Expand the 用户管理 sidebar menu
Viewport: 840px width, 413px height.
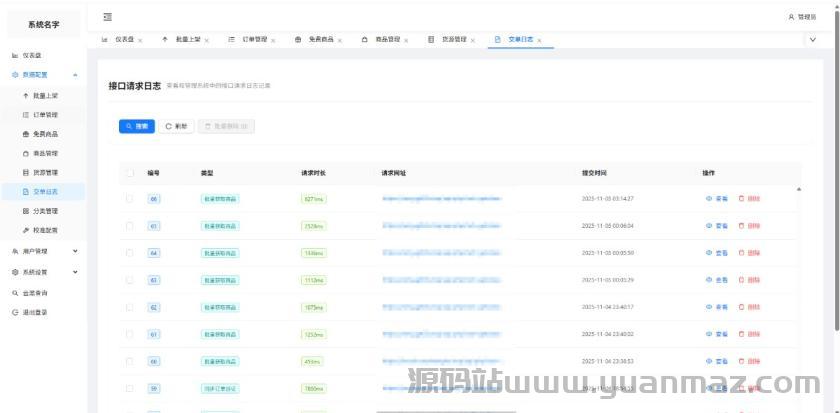[x=75, y=251]
